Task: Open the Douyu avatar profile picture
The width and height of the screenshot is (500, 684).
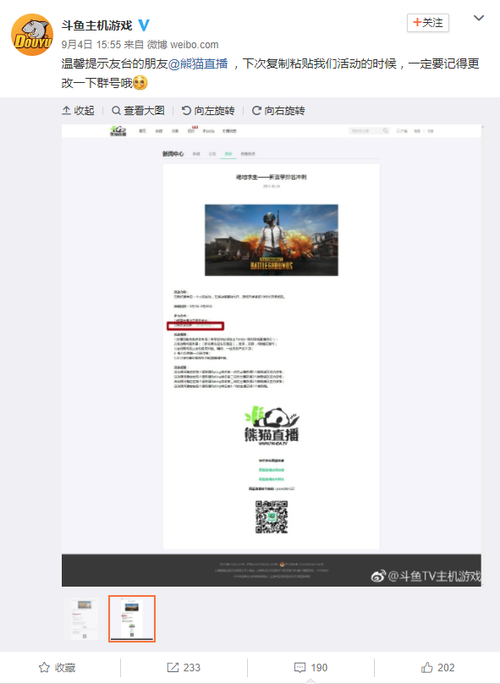Action: 32,34
